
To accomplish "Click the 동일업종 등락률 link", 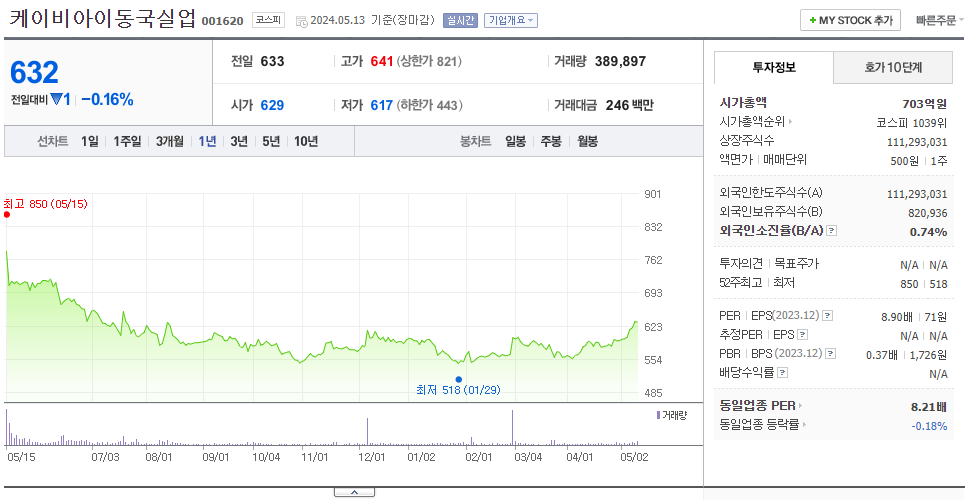I will pyautogui.click(x=759, y=425).
